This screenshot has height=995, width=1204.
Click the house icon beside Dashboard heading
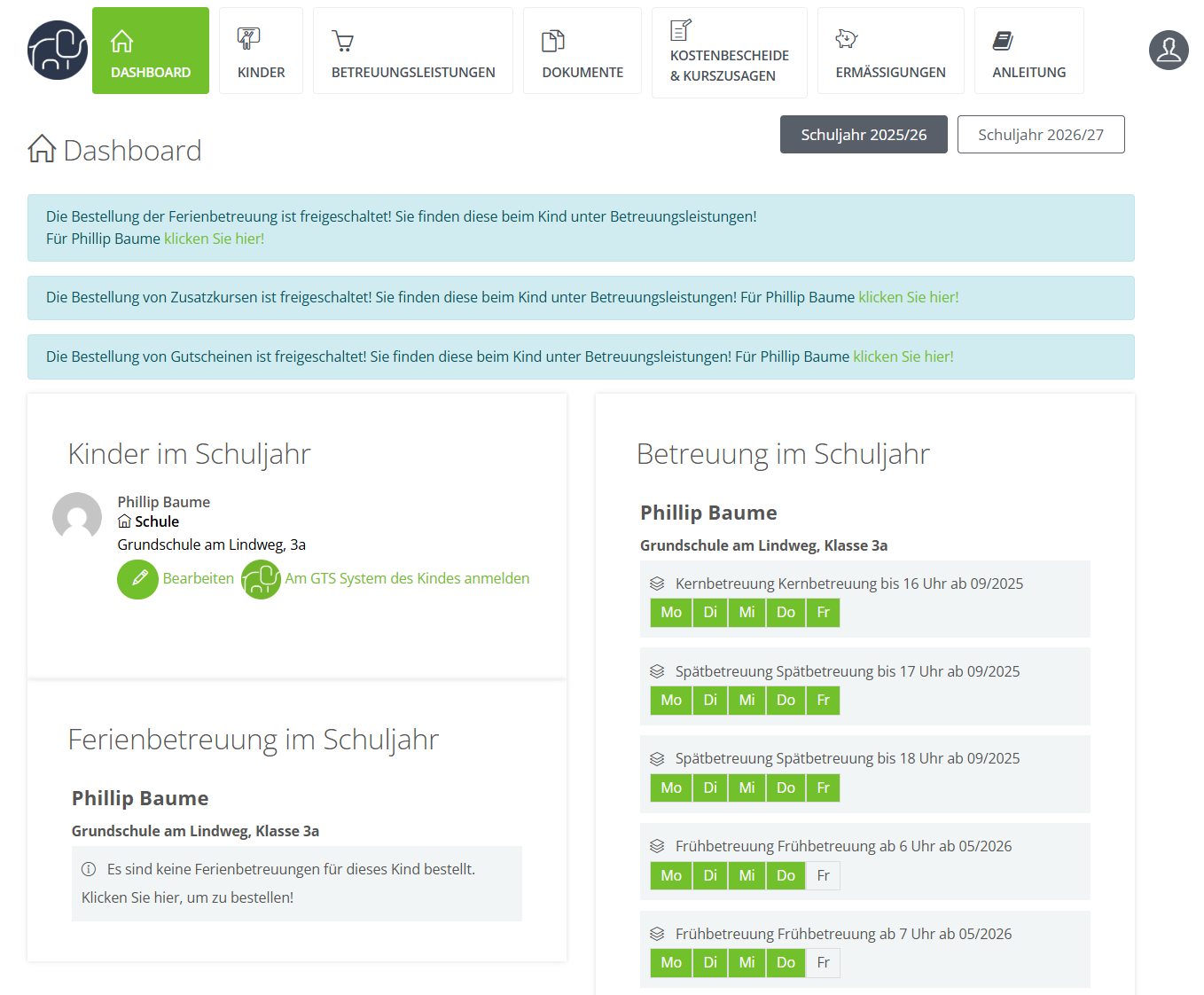point(42,148)
